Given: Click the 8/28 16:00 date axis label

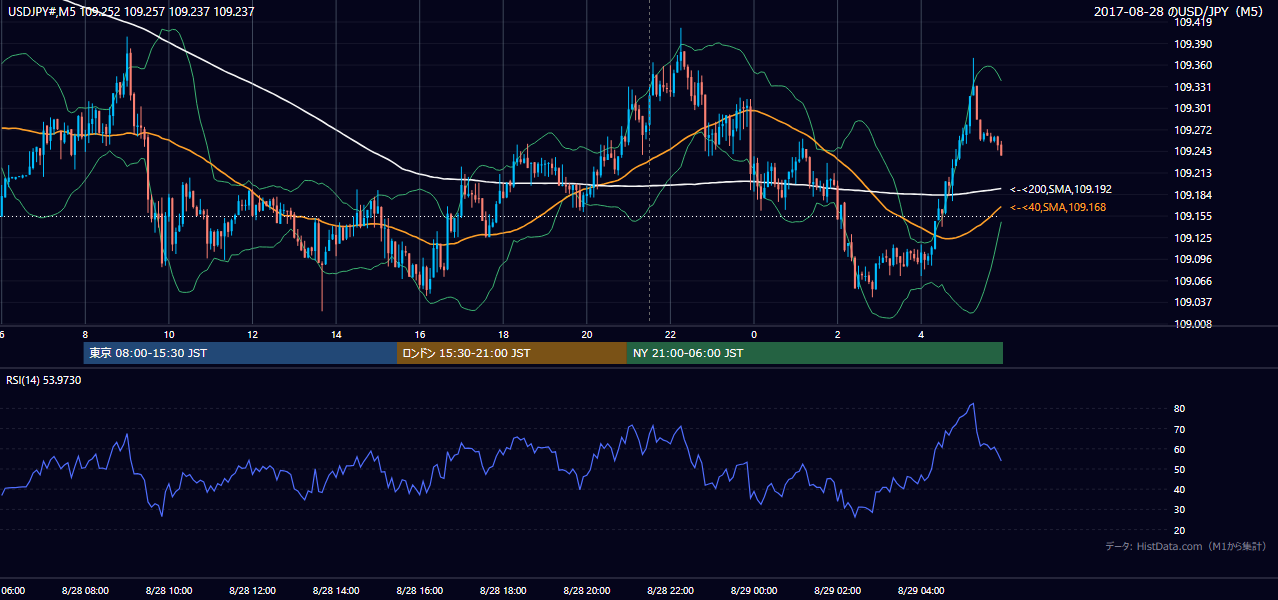Looking at the screenshot, I should [419, 591].
